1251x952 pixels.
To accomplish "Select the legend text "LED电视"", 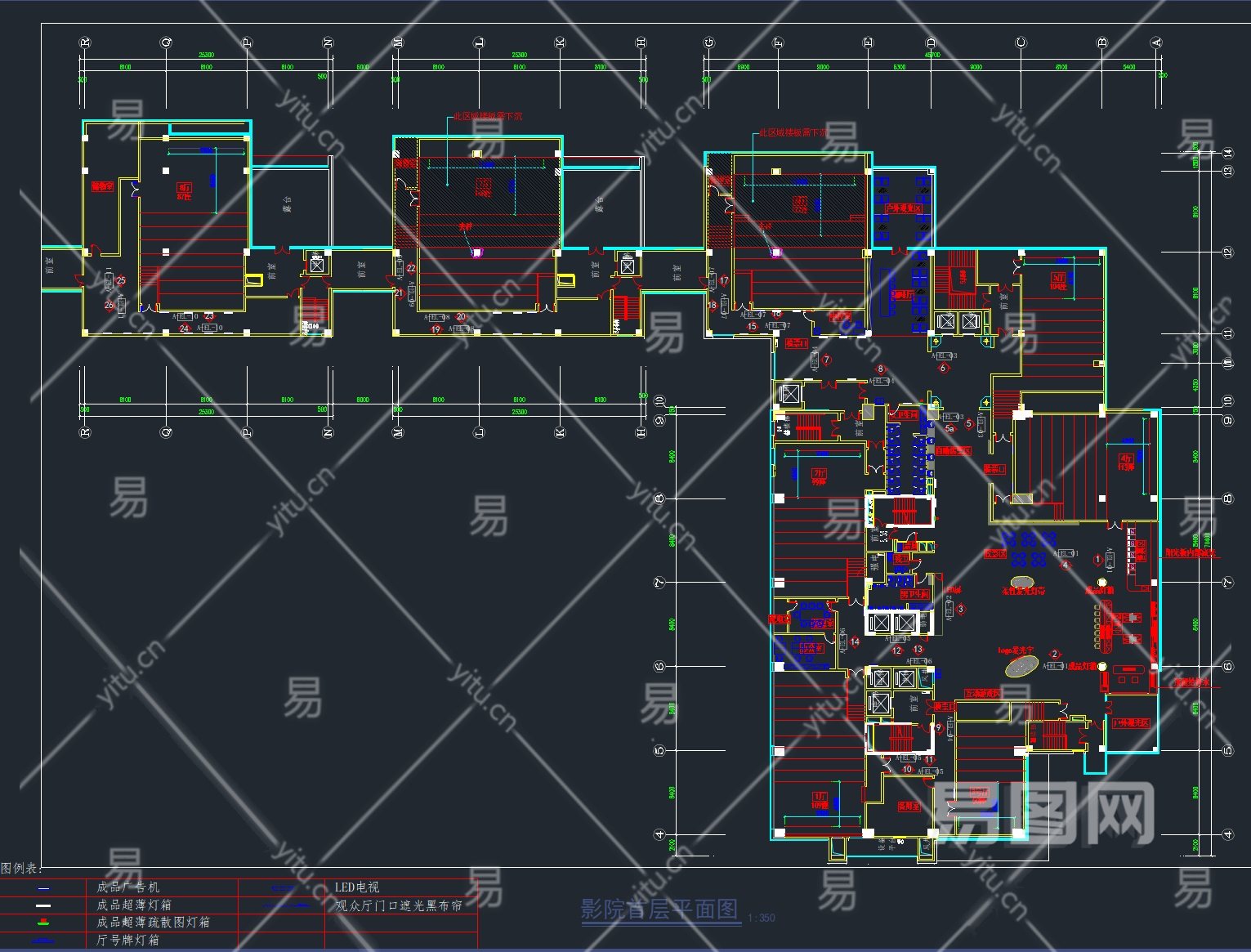I will coord(357,887).
